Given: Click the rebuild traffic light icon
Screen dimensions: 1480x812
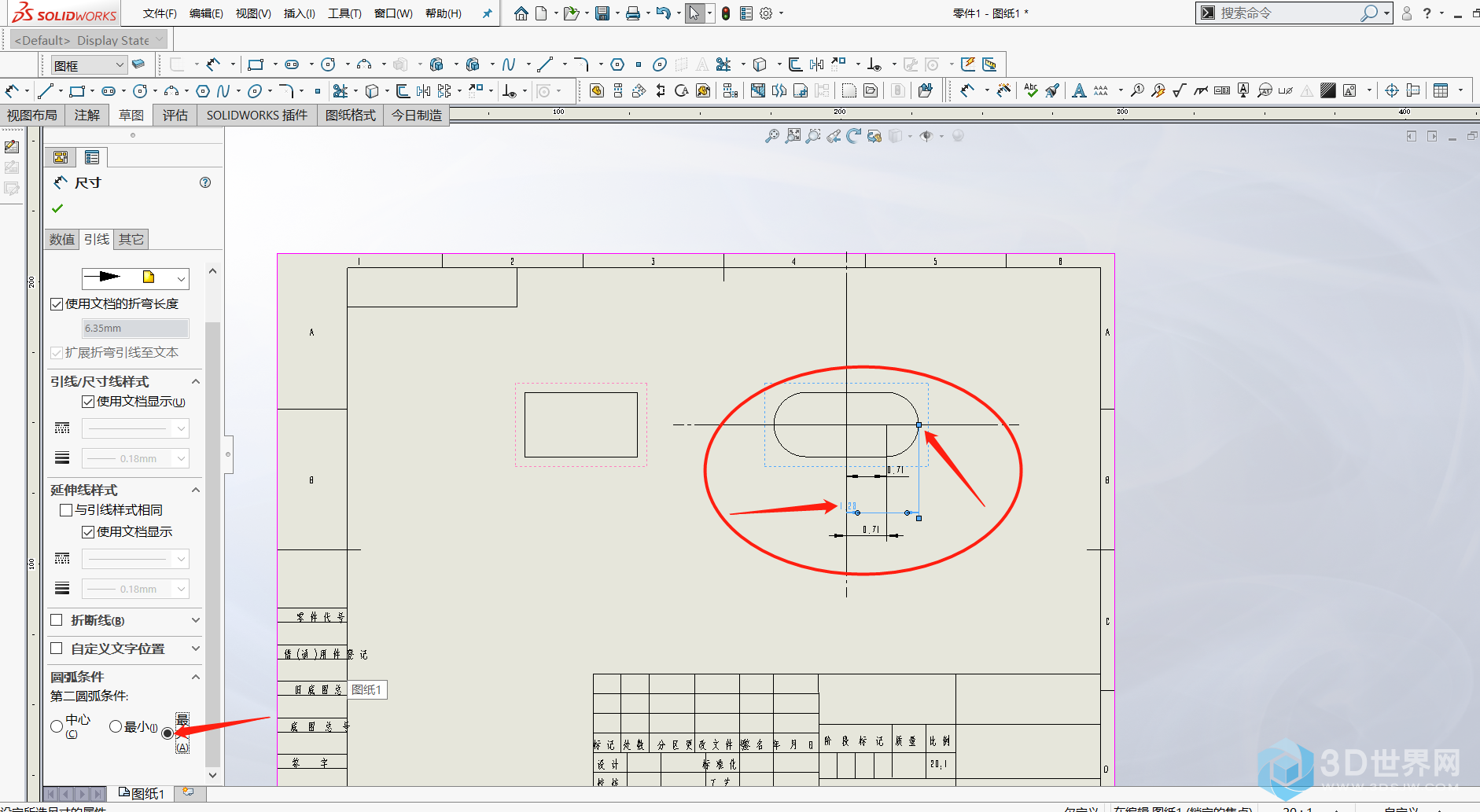Looking at the screenshot, I should pyautogui.click(x=726, y=13).
